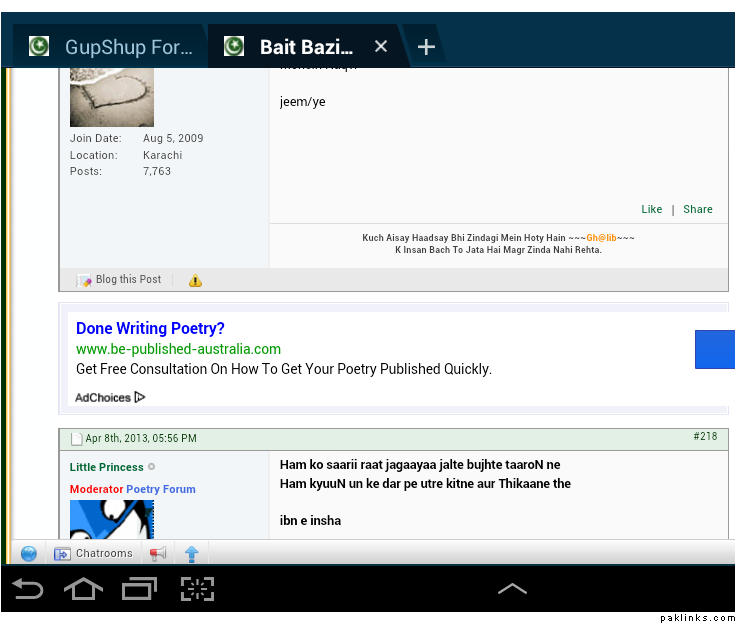Click the blue scroll-to-top arrow
Screen dimensions: 736x624
point(192,553)
